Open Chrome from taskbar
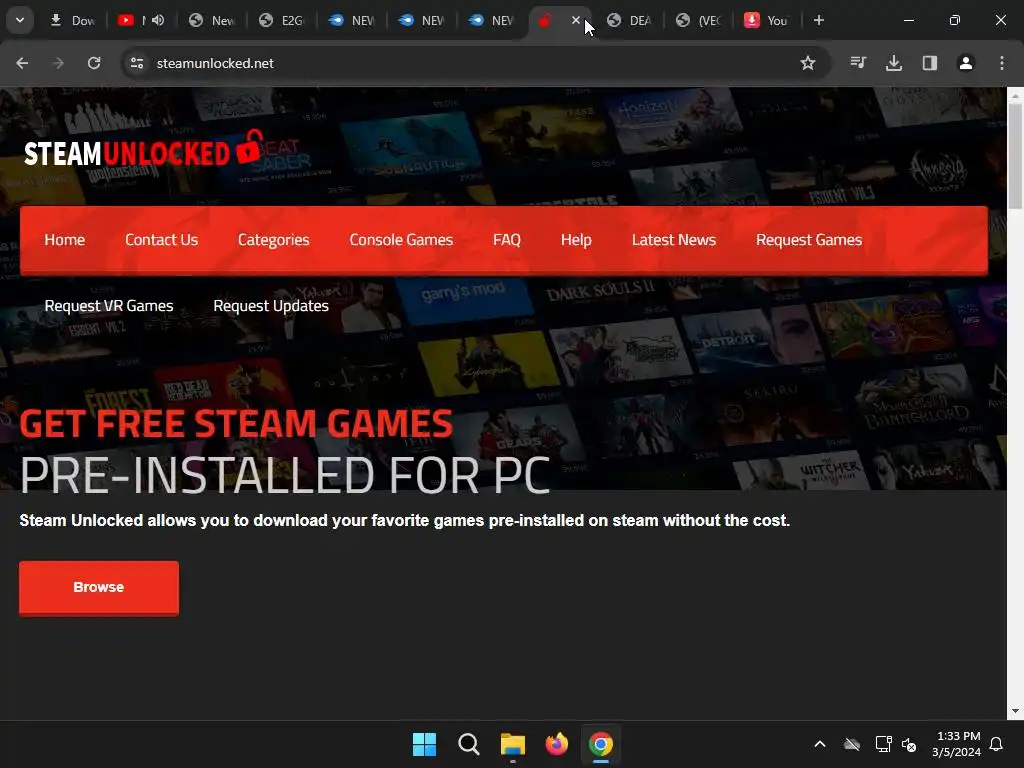 601,744
